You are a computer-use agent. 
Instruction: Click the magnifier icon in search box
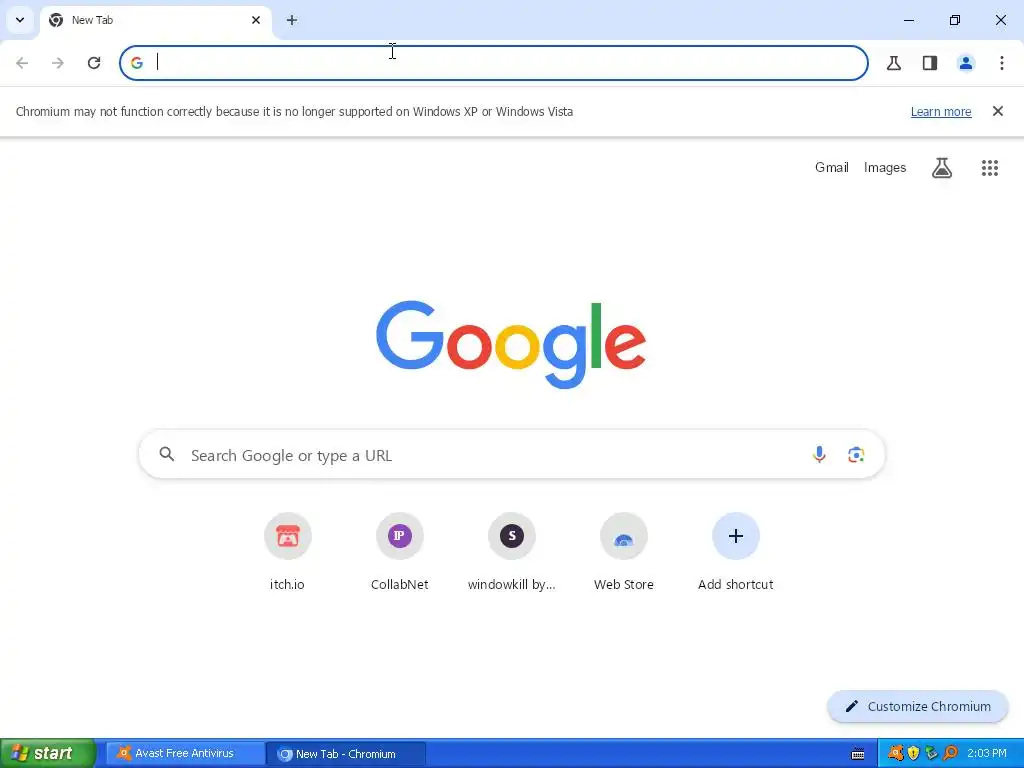(167, 455)
